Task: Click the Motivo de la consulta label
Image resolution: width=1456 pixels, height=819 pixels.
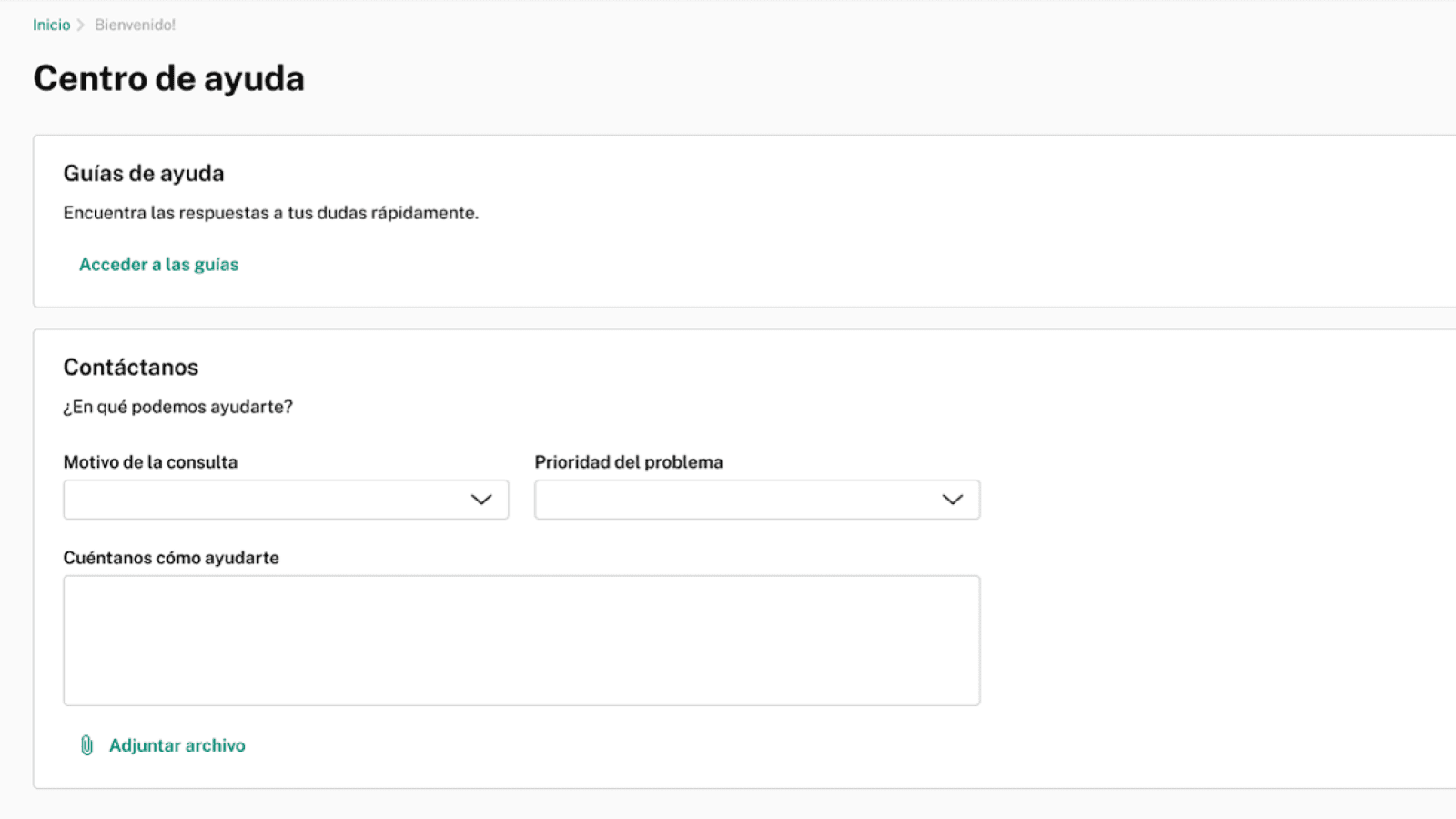Action: [150, 462]
